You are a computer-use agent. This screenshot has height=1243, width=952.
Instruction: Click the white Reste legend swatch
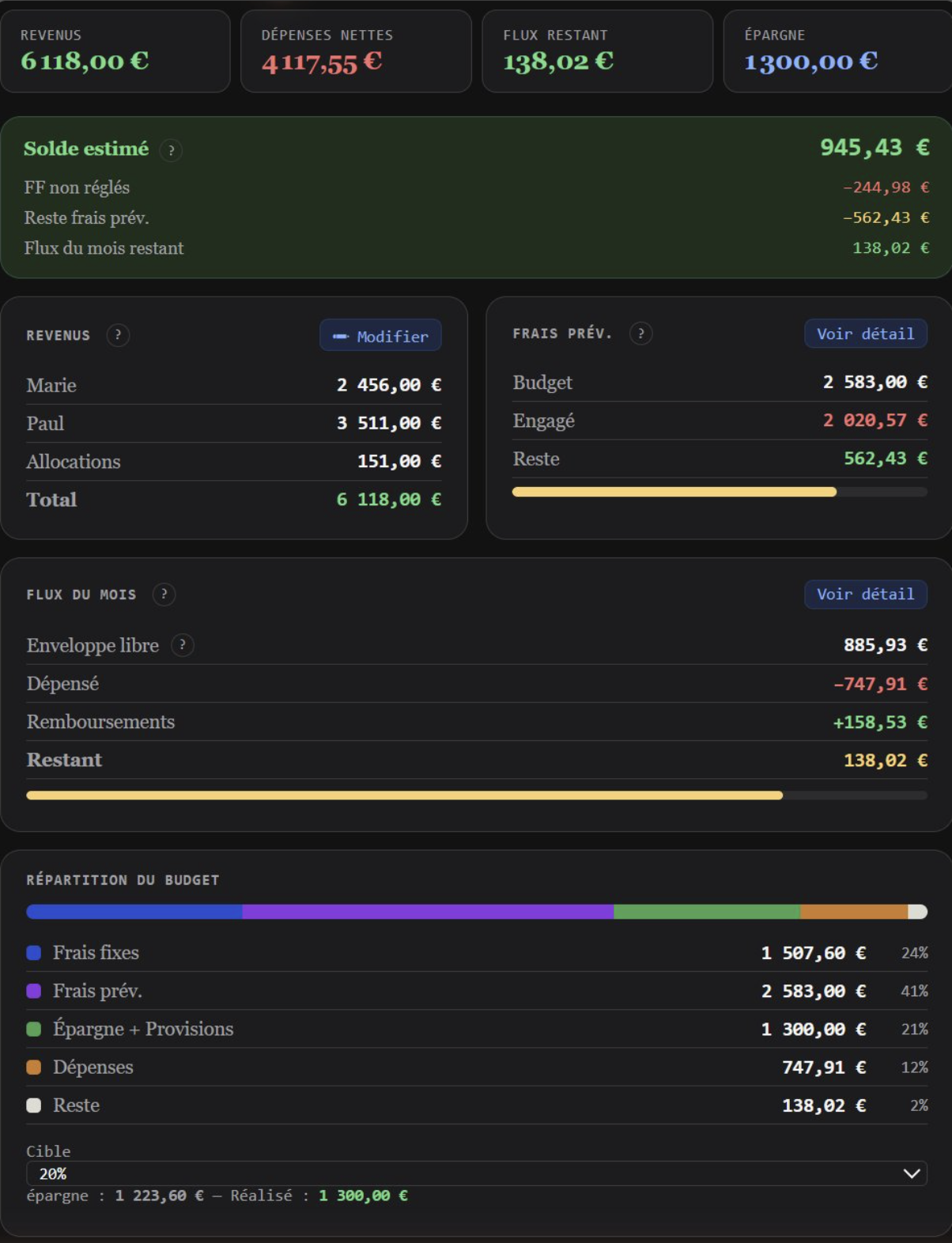(x=34, y=1105)
